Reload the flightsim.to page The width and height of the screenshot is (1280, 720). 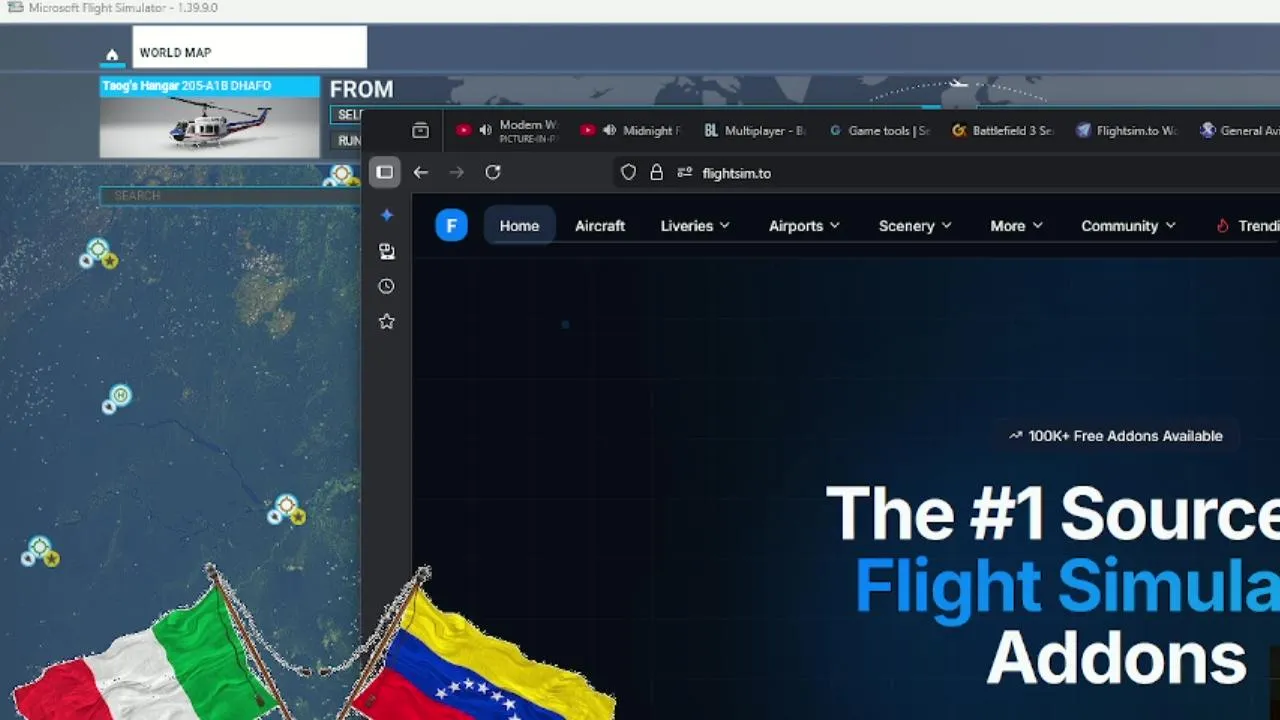(x=493, y=172)
